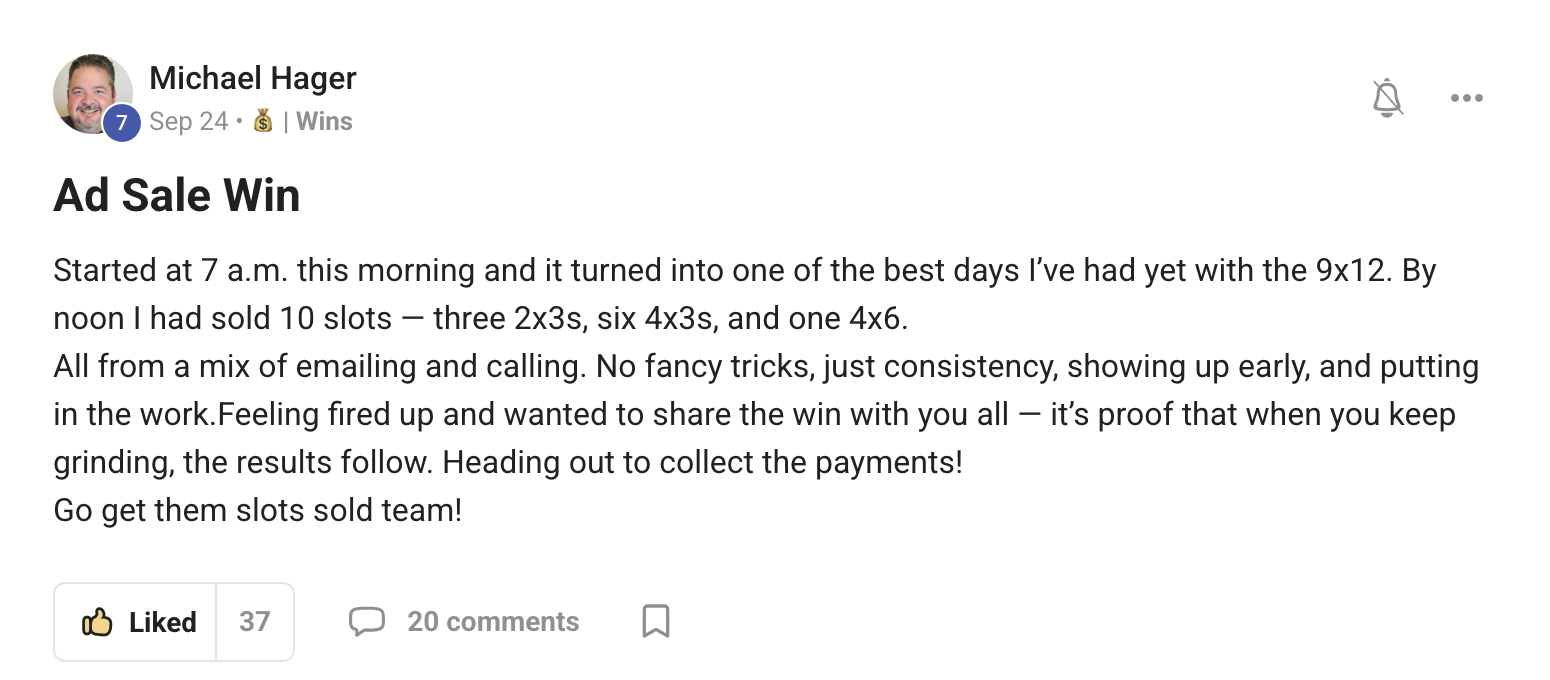
Task: Mute notifications using the bell toggle
Action: [1388, 97]
